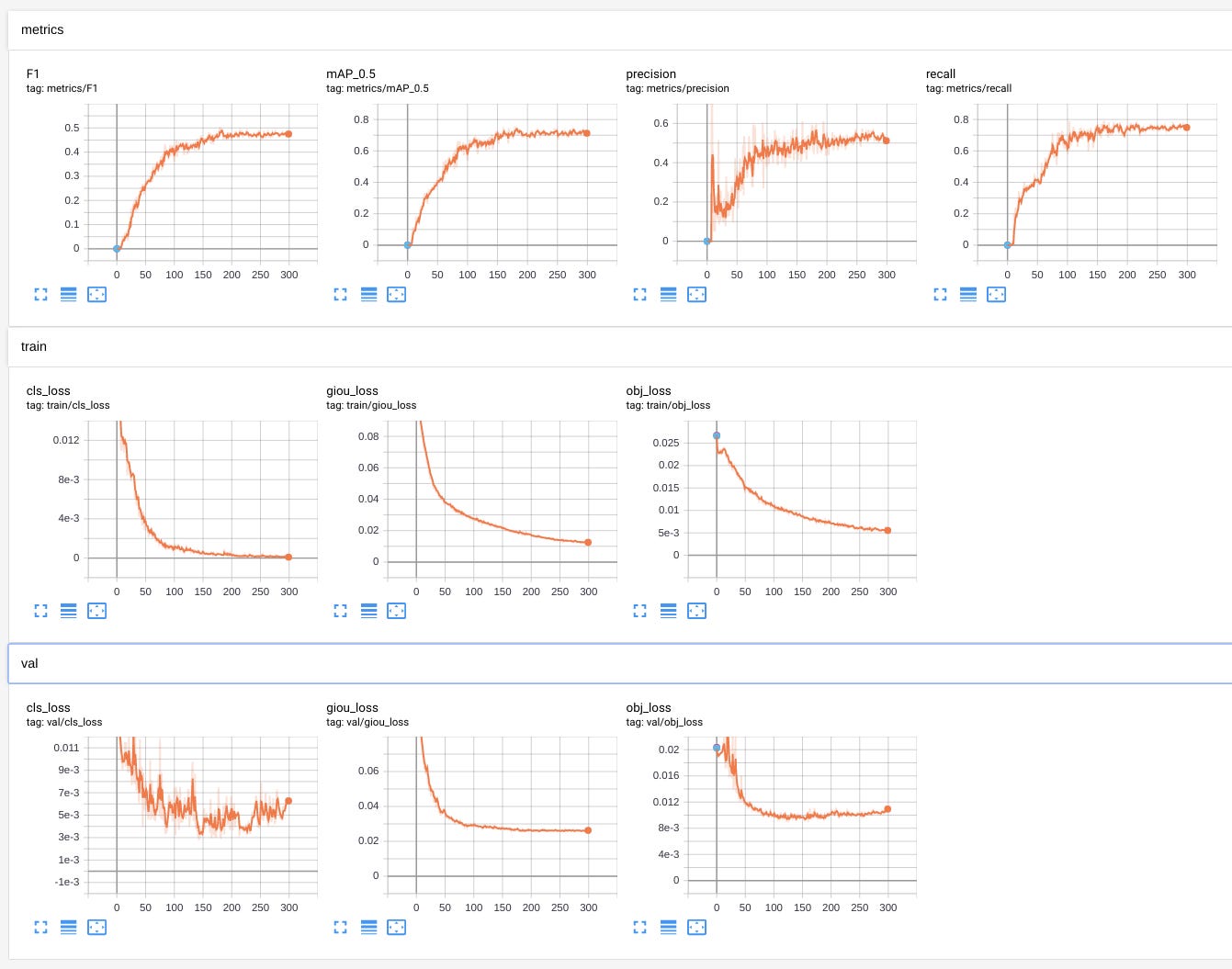The image size is (1232, 969).
Task: Fit domain to data on metrics/F1 chart
Action: pyautogui.click(x=96, y=295)
